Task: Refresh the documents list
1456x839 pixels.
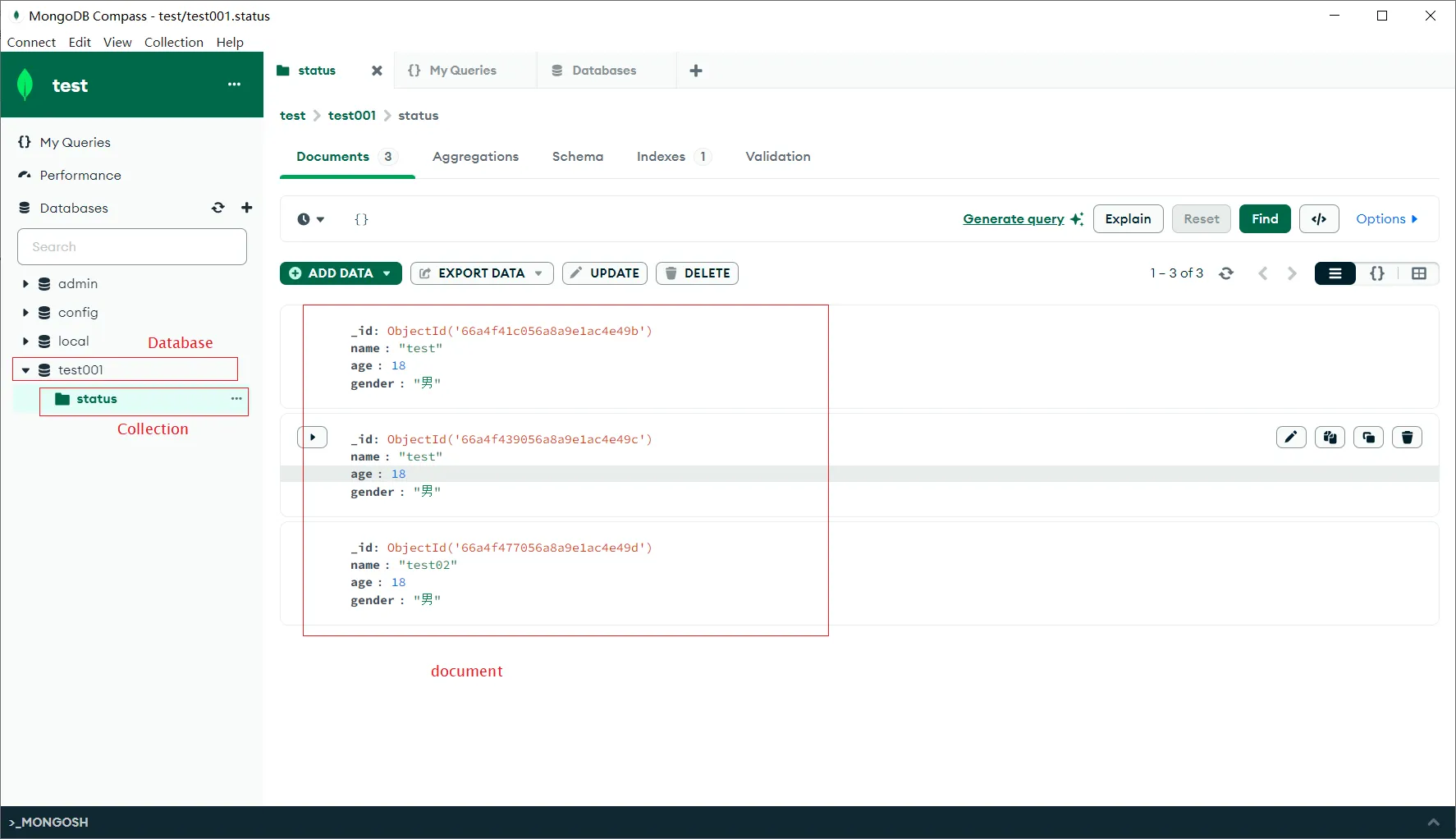Action: pyautogui.click(x=1226, y=273)
